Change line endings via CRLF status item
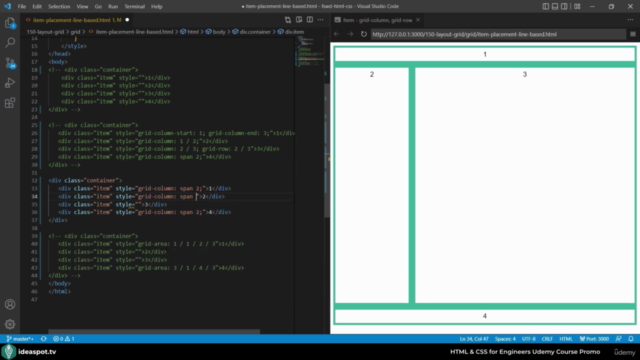This screenshot has width=640, height=360. coord(547,339)
